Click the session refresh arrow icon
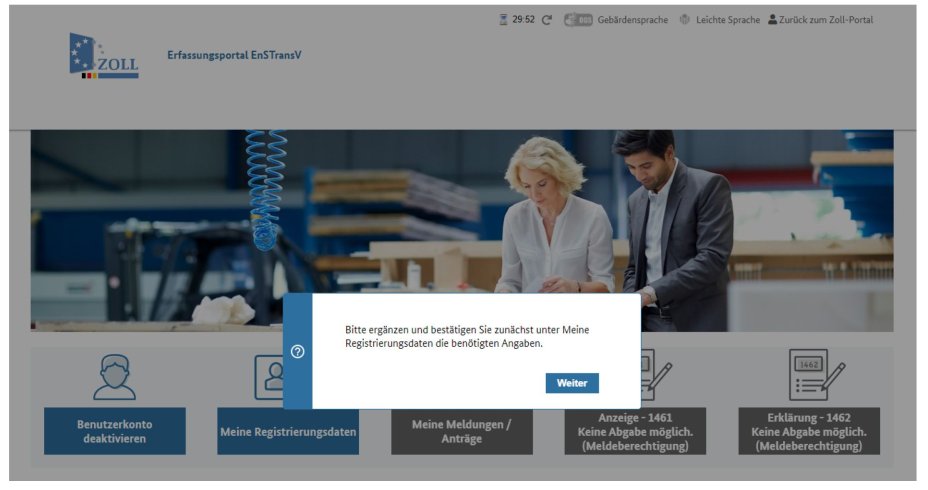The image size is (928, 490). [x=547, y=20]
